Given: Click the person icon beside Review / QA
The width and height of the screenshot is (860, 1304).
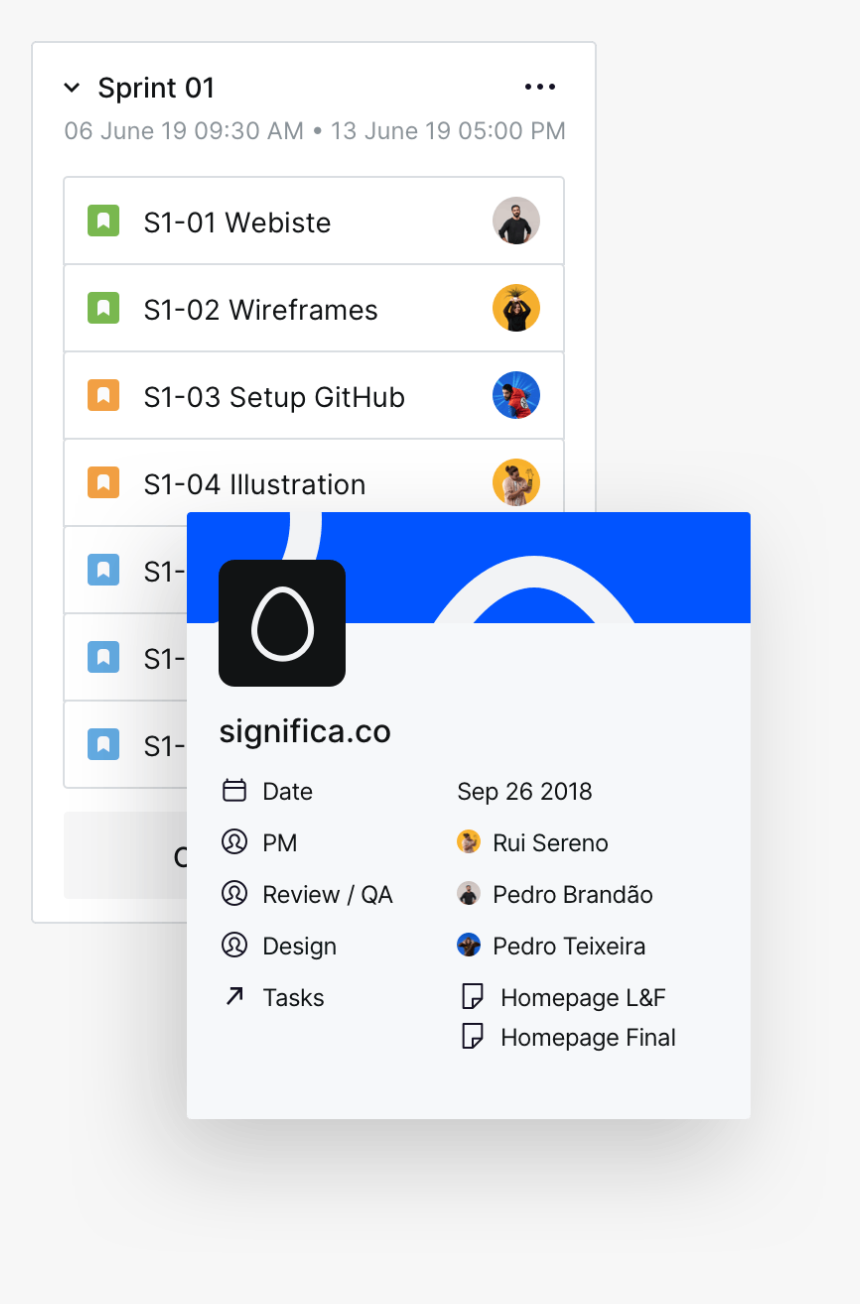Looking at the screenshot, I should (x=234, y=894).
